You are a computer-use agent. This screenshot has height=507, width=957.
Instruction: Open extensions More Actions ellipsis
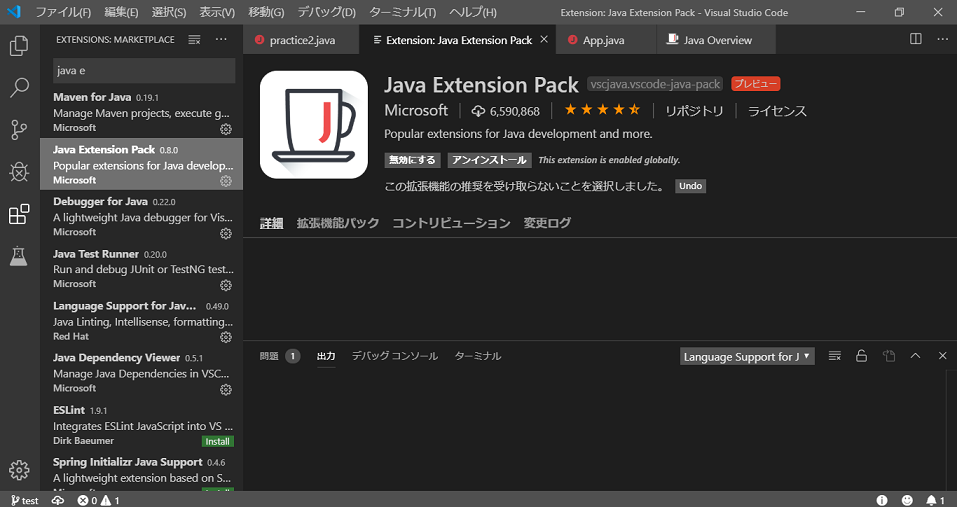click(221, 40)
